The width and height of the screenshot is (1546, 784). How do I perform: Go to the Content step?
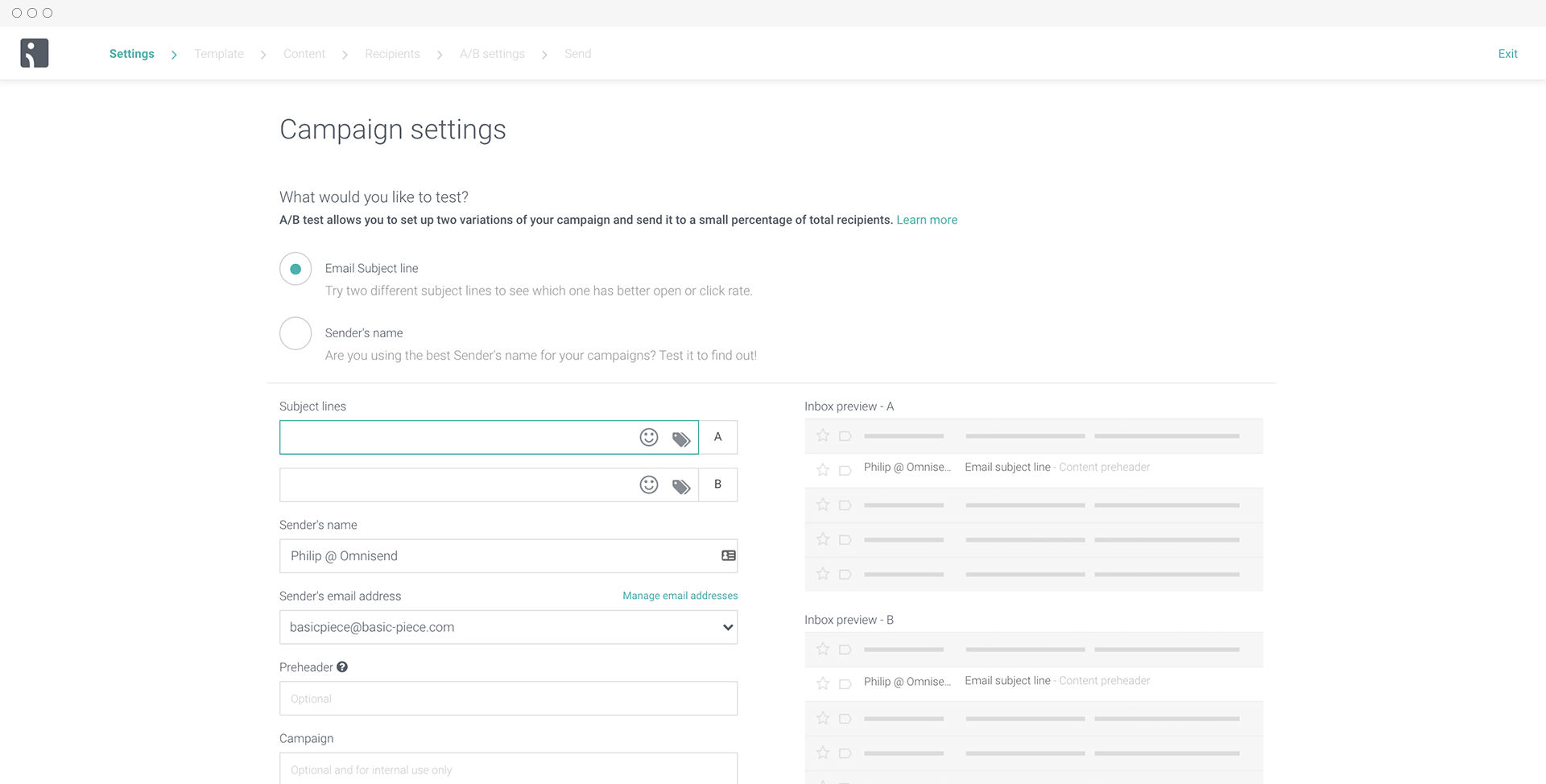[304, 54]
